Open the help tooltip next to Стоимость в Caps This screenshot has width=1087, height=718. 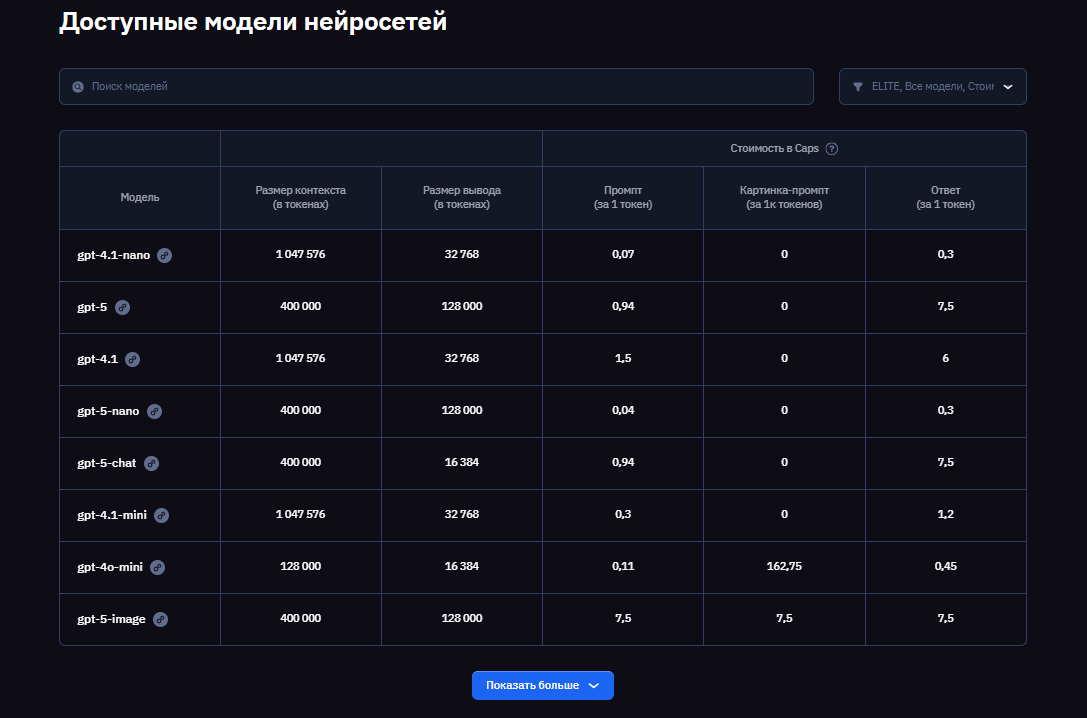click(834, 147)
